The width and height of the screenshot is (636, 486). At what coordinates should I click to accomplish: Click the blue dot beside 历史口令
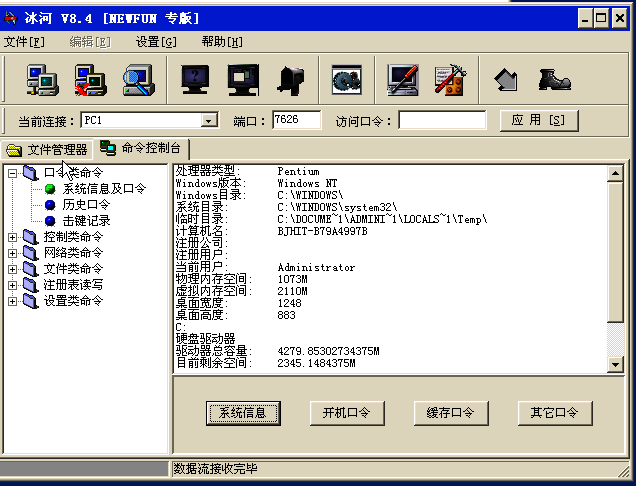click(x=50, y=205)
